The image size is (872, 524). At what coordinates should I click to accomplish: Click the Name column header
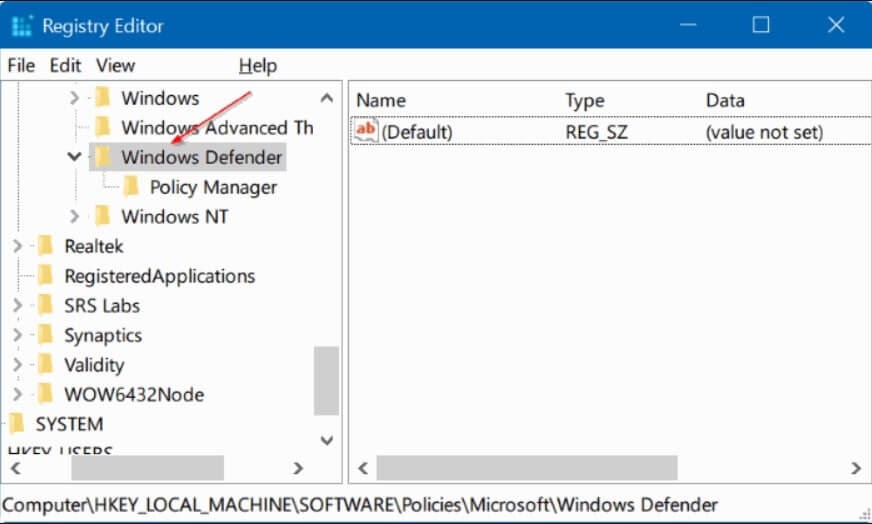(381, 100)
